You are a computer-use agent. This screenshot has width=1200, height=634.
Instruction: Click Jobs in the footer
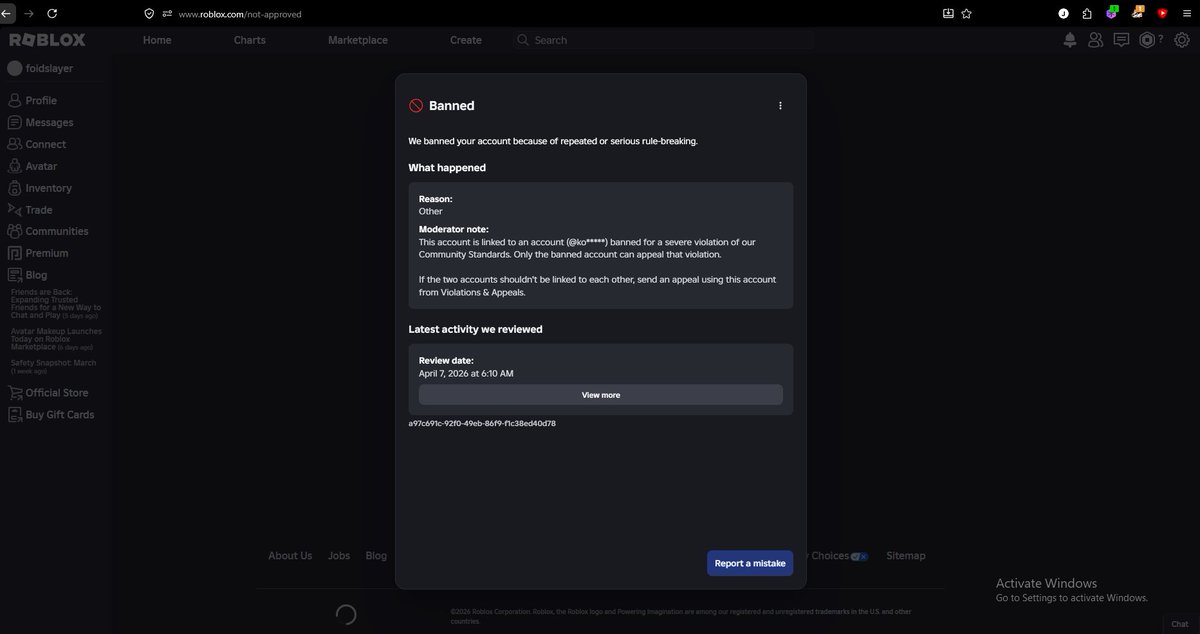tap(339, 556)
